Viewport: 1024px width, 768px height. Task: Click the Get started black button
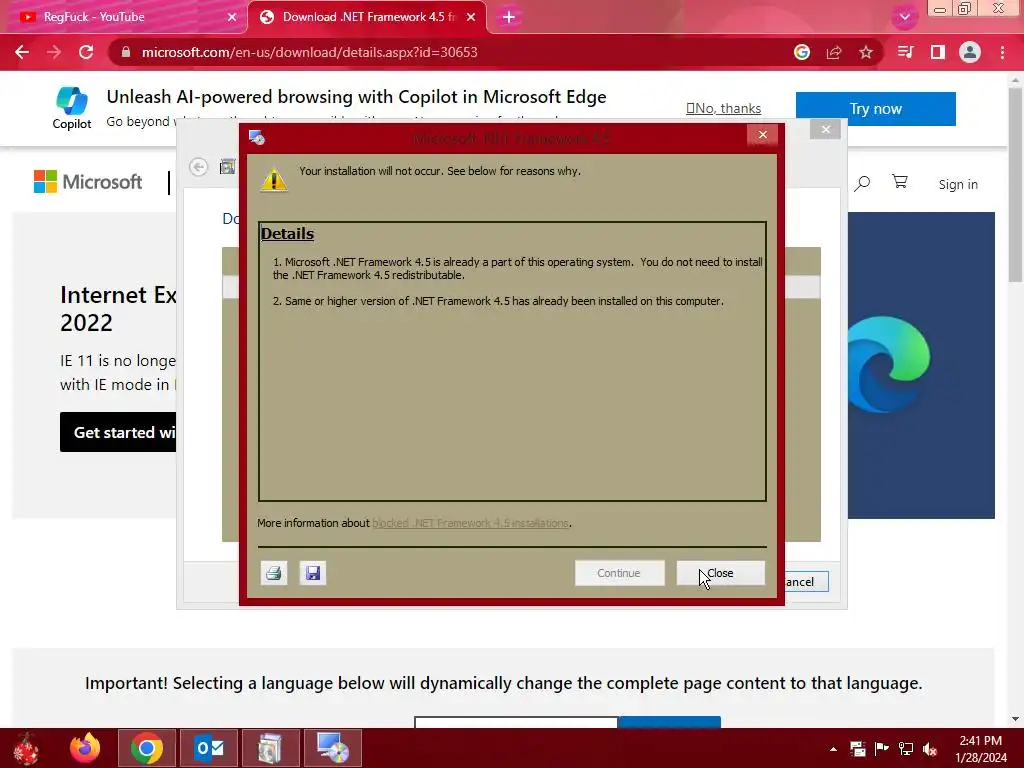[x=118, y=432]
